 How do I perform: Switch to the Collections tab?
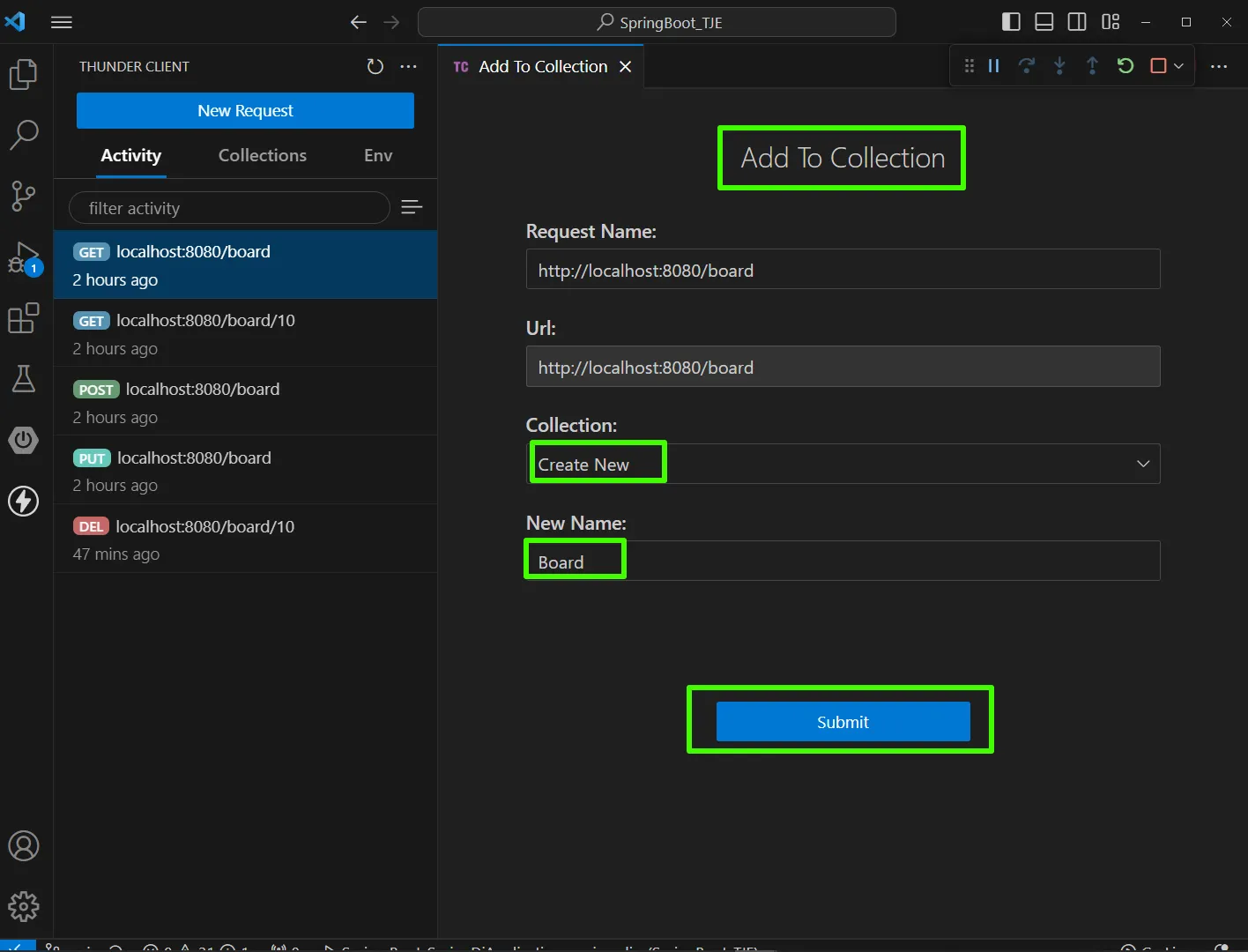[263, 156]
